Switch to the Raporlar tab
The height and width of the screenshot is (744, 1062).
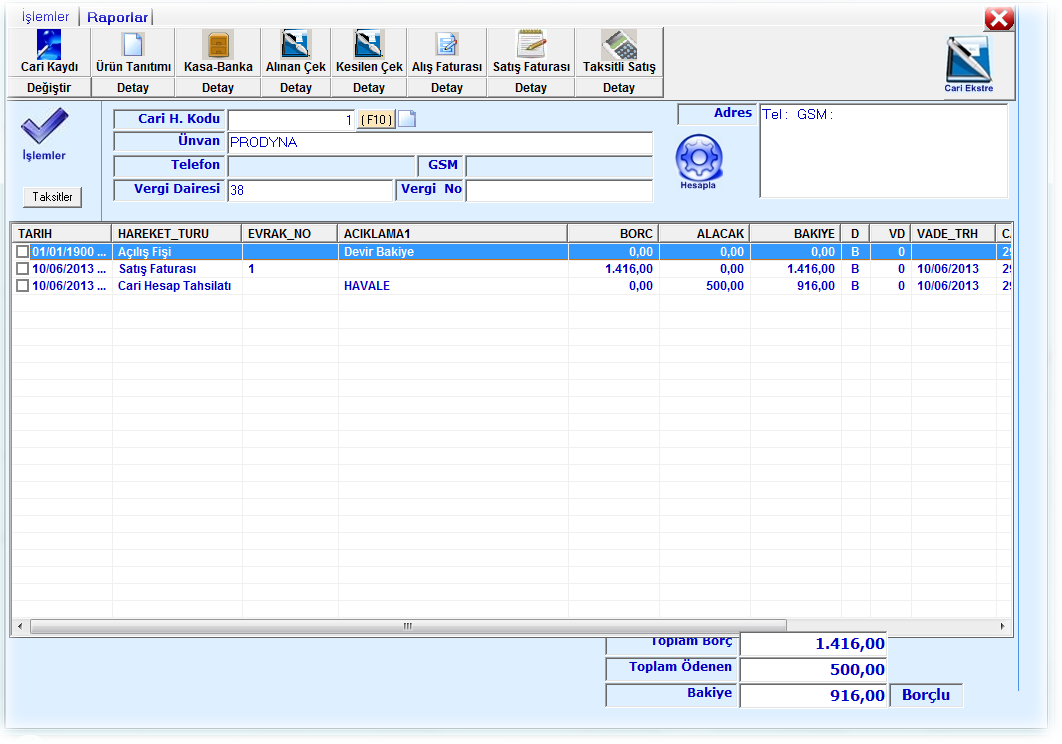(x=117, y=17)
